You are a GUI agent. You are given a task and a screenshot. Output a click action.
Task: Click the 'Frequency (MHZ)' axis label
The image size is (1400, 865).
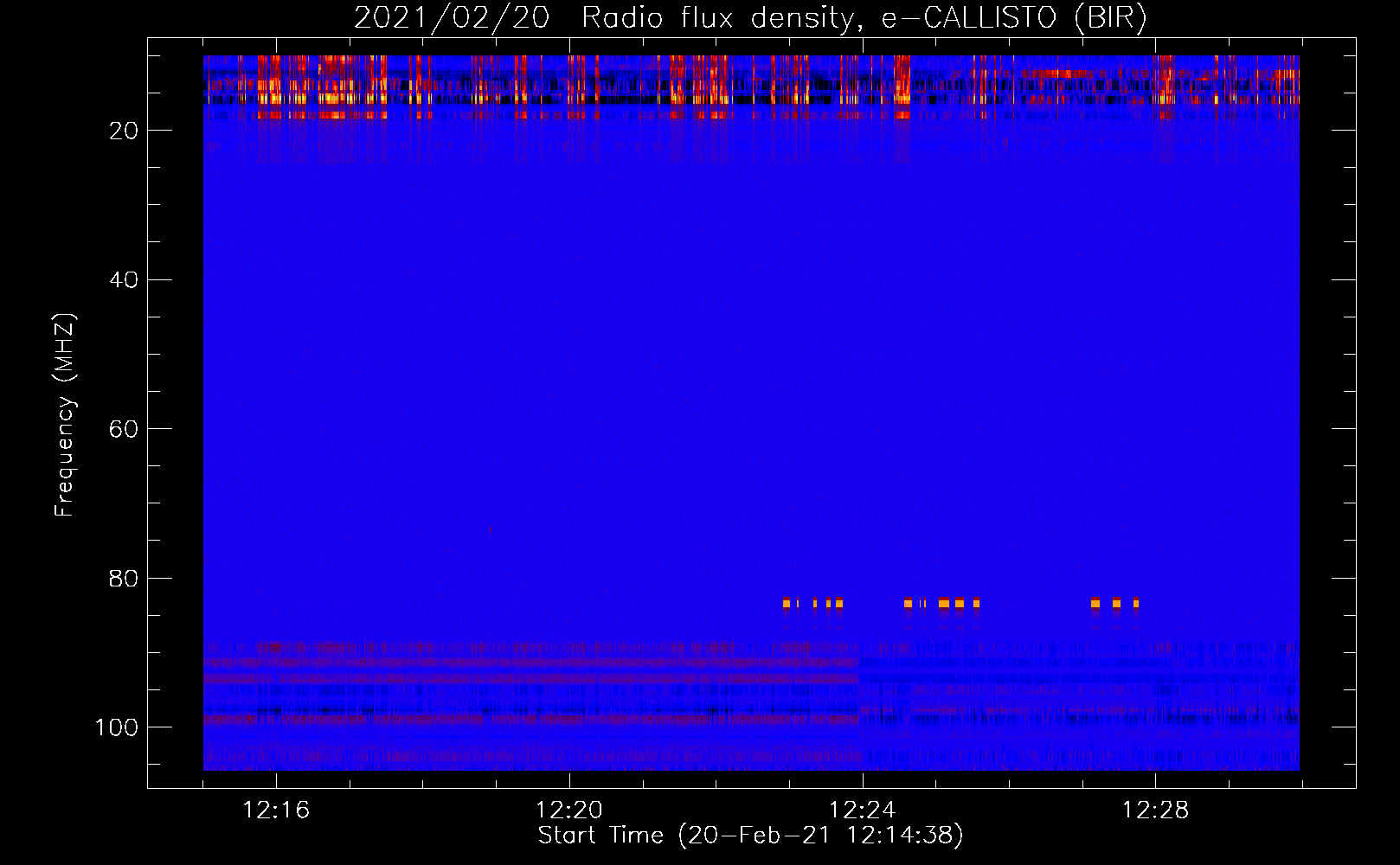65,414
